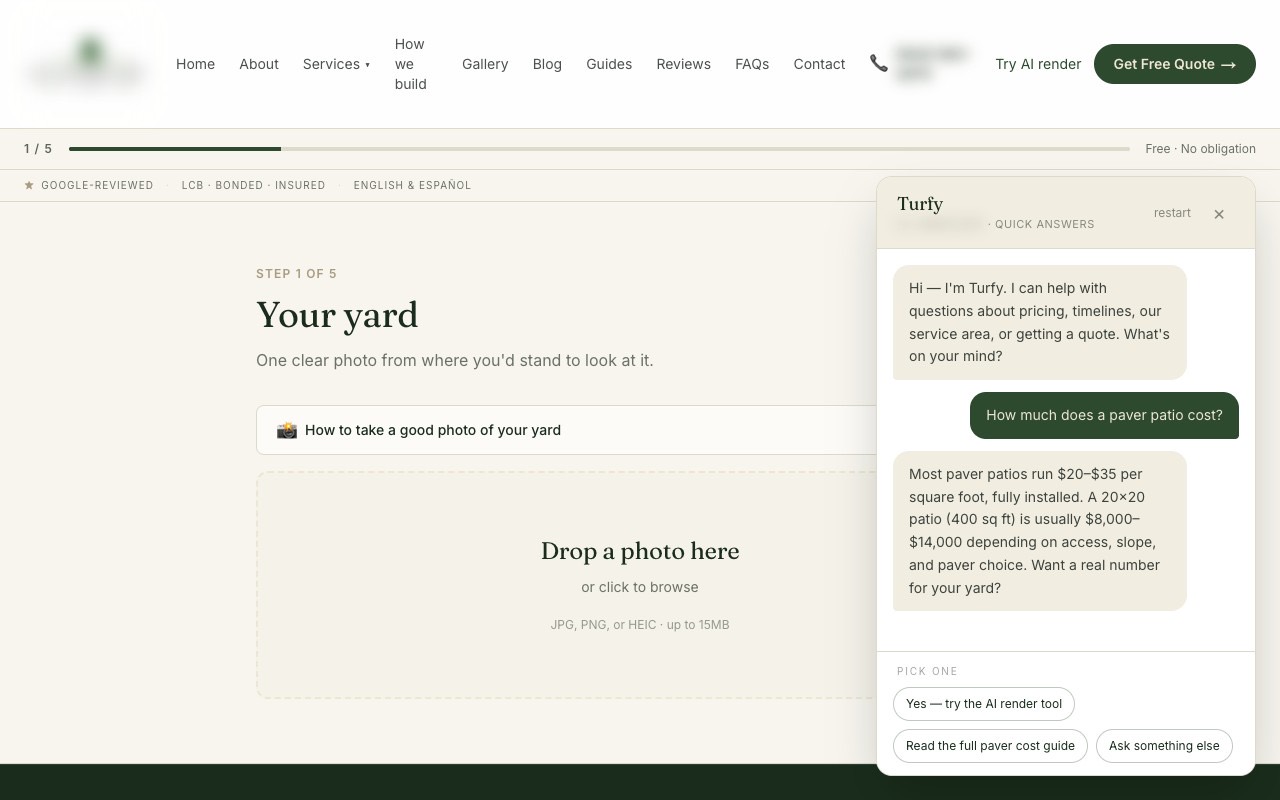
Task: Click the ENGLISH & ESPAÑOL text
Action: point(412,185)
